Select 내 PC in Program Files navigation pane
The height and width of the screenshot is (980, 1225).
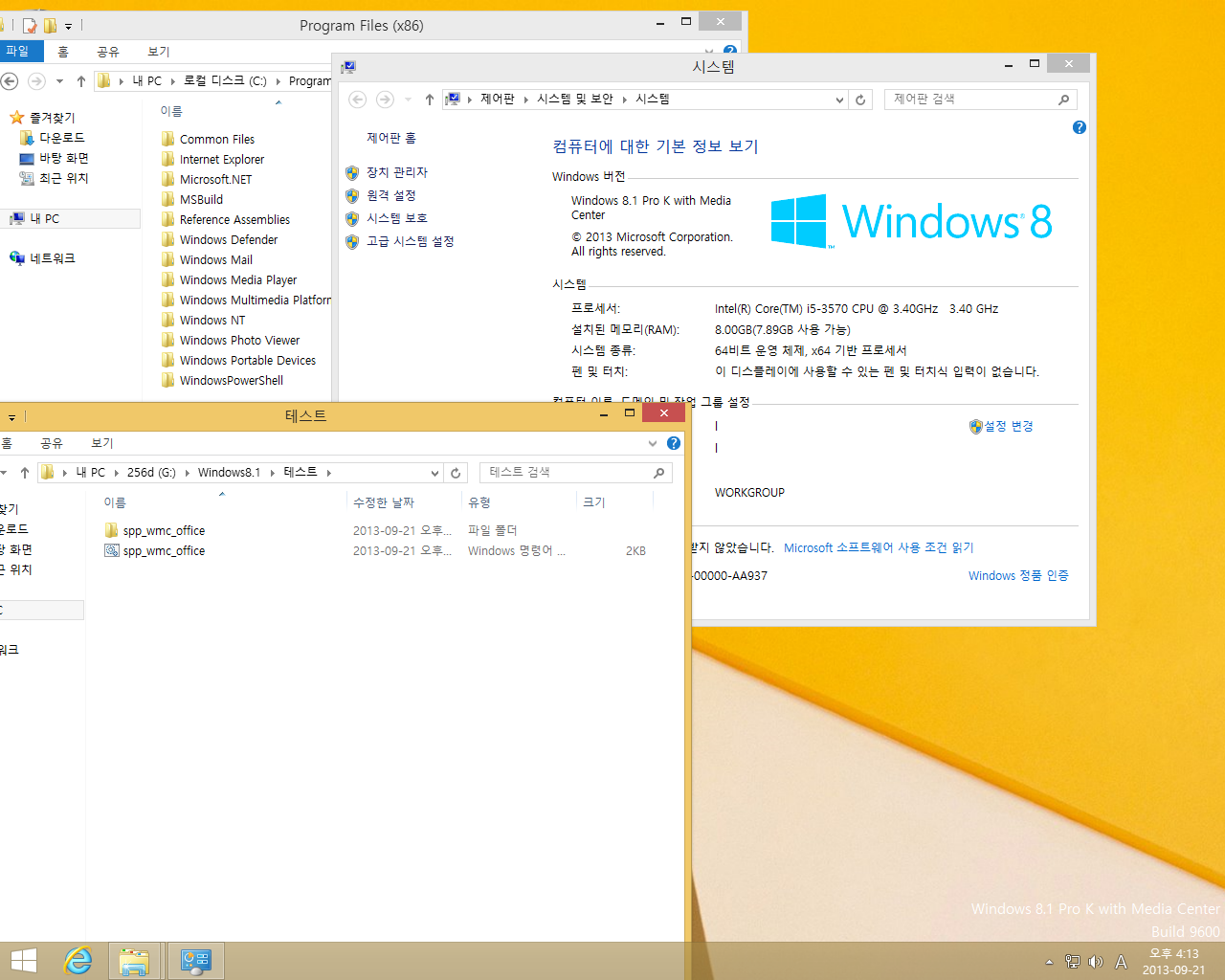44,219
